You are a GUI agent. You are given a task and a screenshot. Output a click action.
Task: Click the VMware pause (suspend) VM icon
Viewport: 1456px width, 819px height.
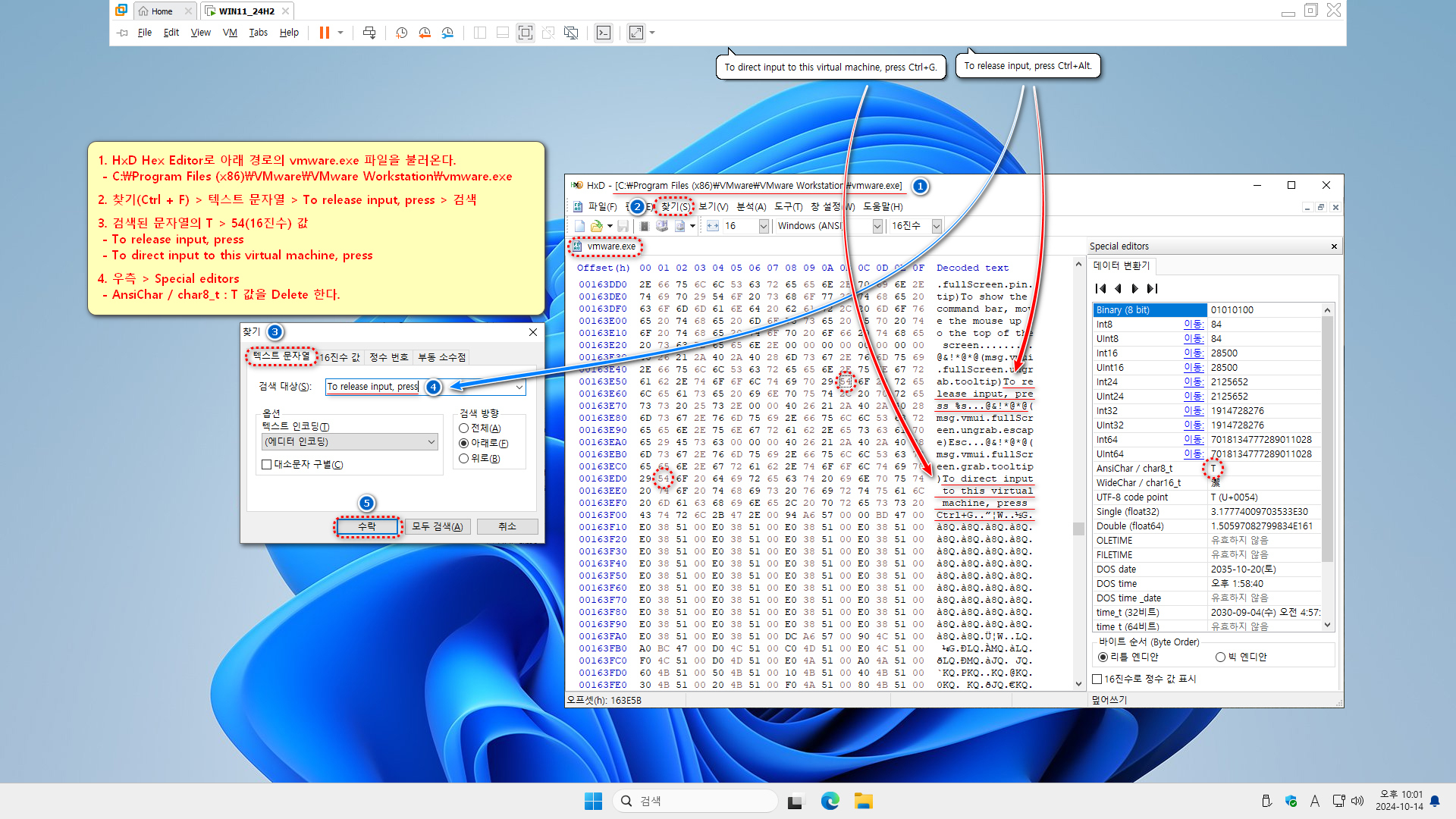coord(325,33)
